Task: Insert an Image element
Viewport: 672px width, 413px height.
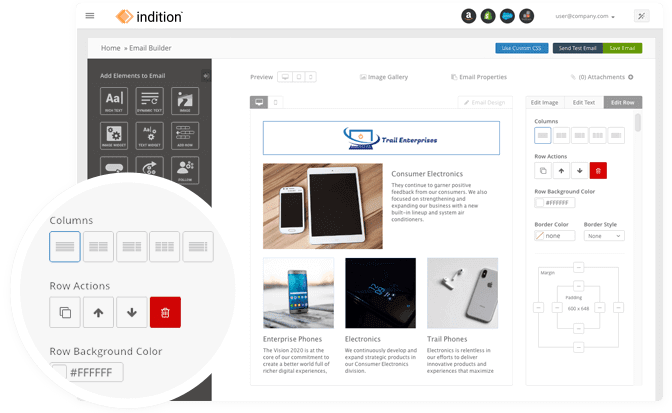Action: [x=184, y=100]
